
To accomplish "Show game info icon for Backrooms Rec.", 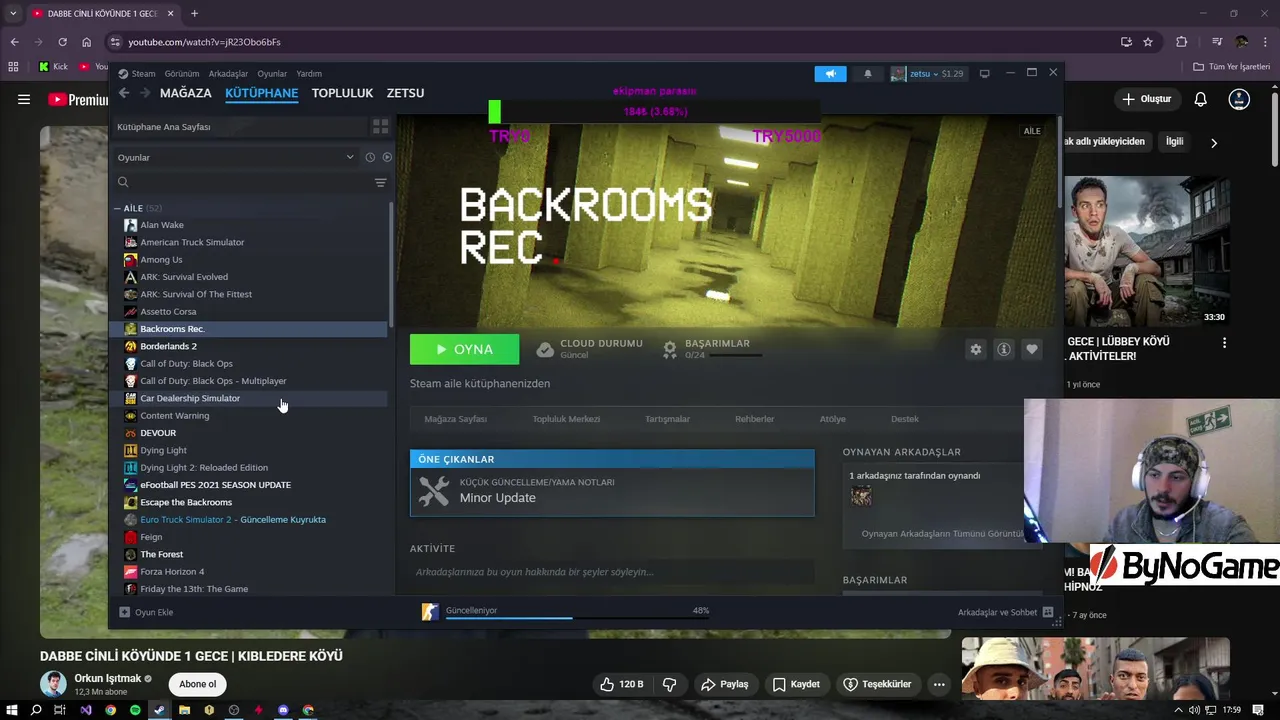I will (1004, 349).
